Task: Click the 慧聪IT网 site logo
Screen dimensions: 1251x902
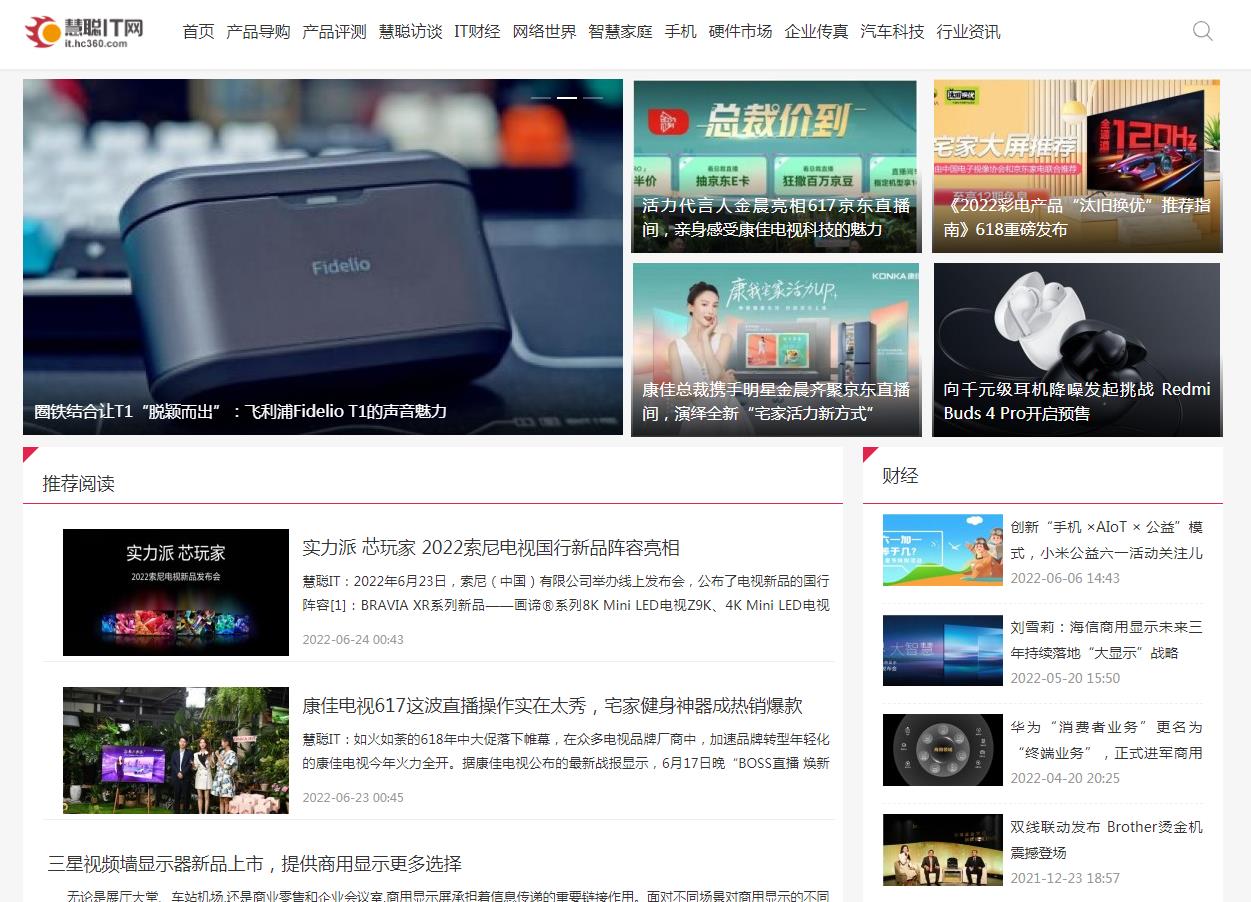Action: tap(84, 32)
